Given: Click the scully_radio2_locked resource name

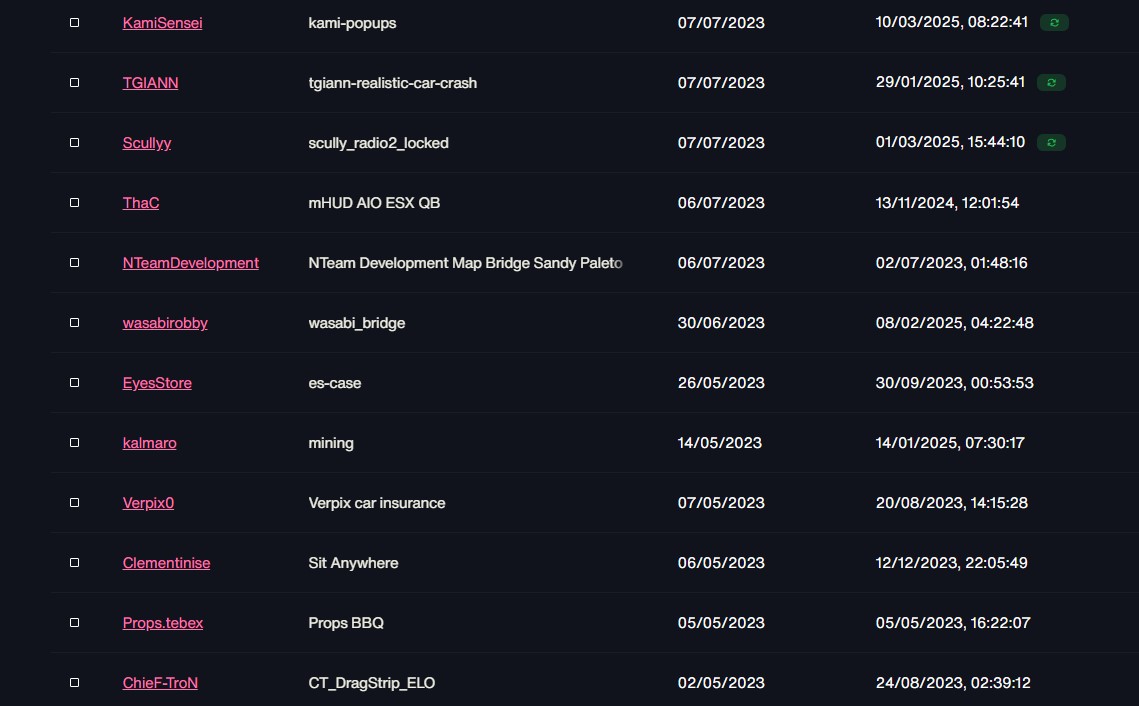Looking at the screenshot, I should (x=378, y=143).
